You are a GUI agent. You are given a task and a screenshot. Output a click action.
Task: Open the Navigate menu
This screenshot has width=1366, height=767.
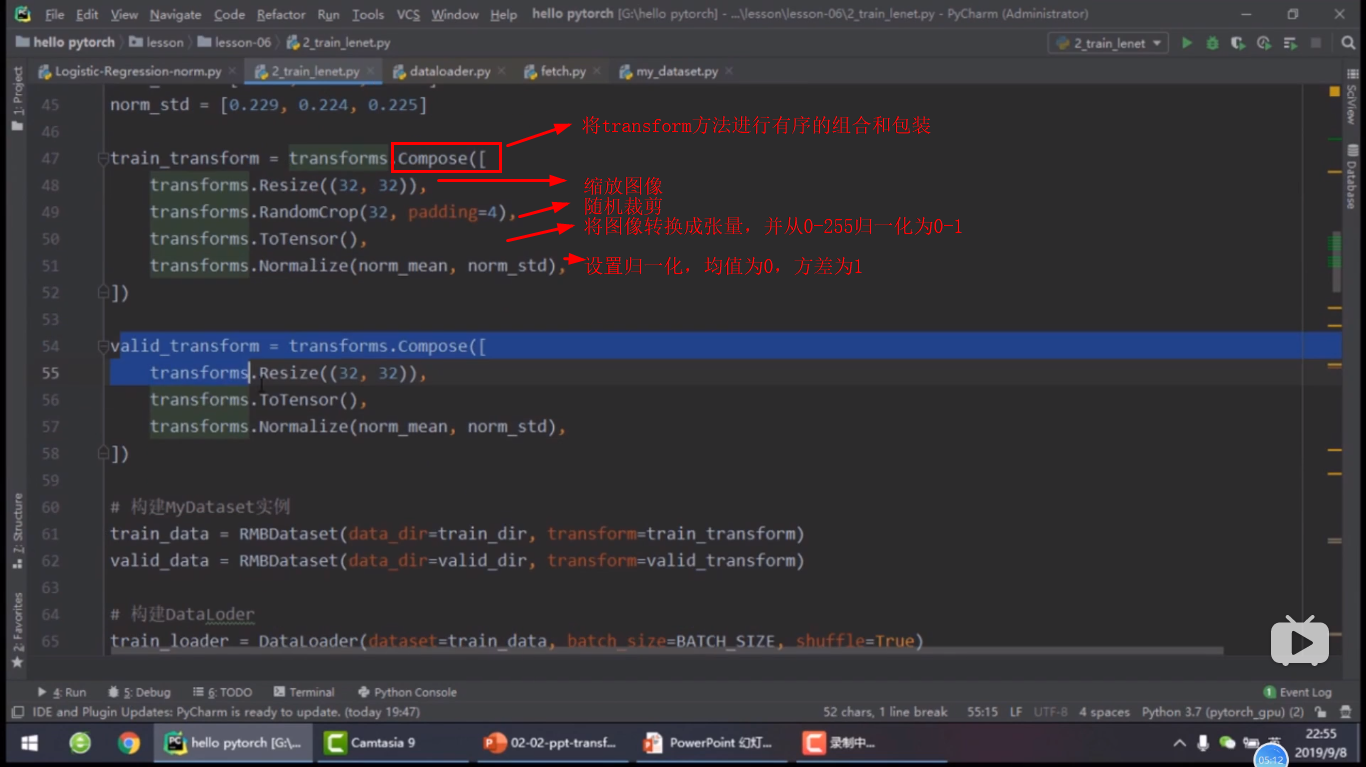(175, 15)
